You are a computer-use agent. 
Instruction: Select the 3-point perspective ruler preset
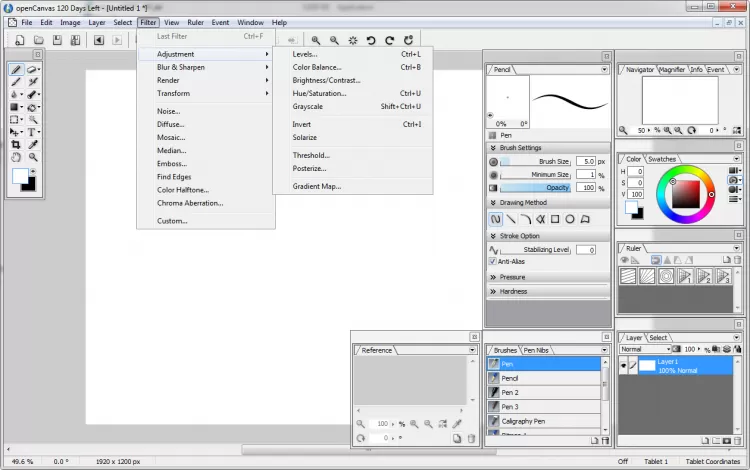[723, 276]
